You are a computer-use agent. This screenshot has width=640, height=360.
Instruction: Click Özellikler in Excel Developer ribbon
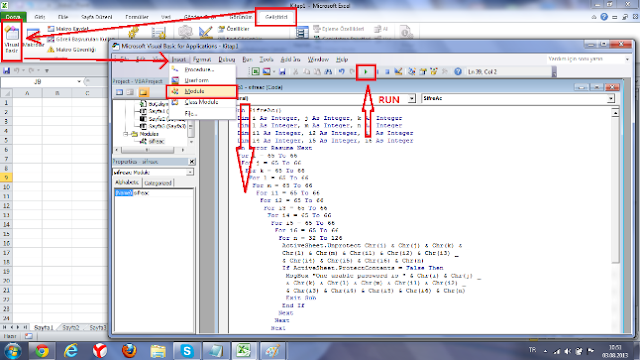click(234, 29)
